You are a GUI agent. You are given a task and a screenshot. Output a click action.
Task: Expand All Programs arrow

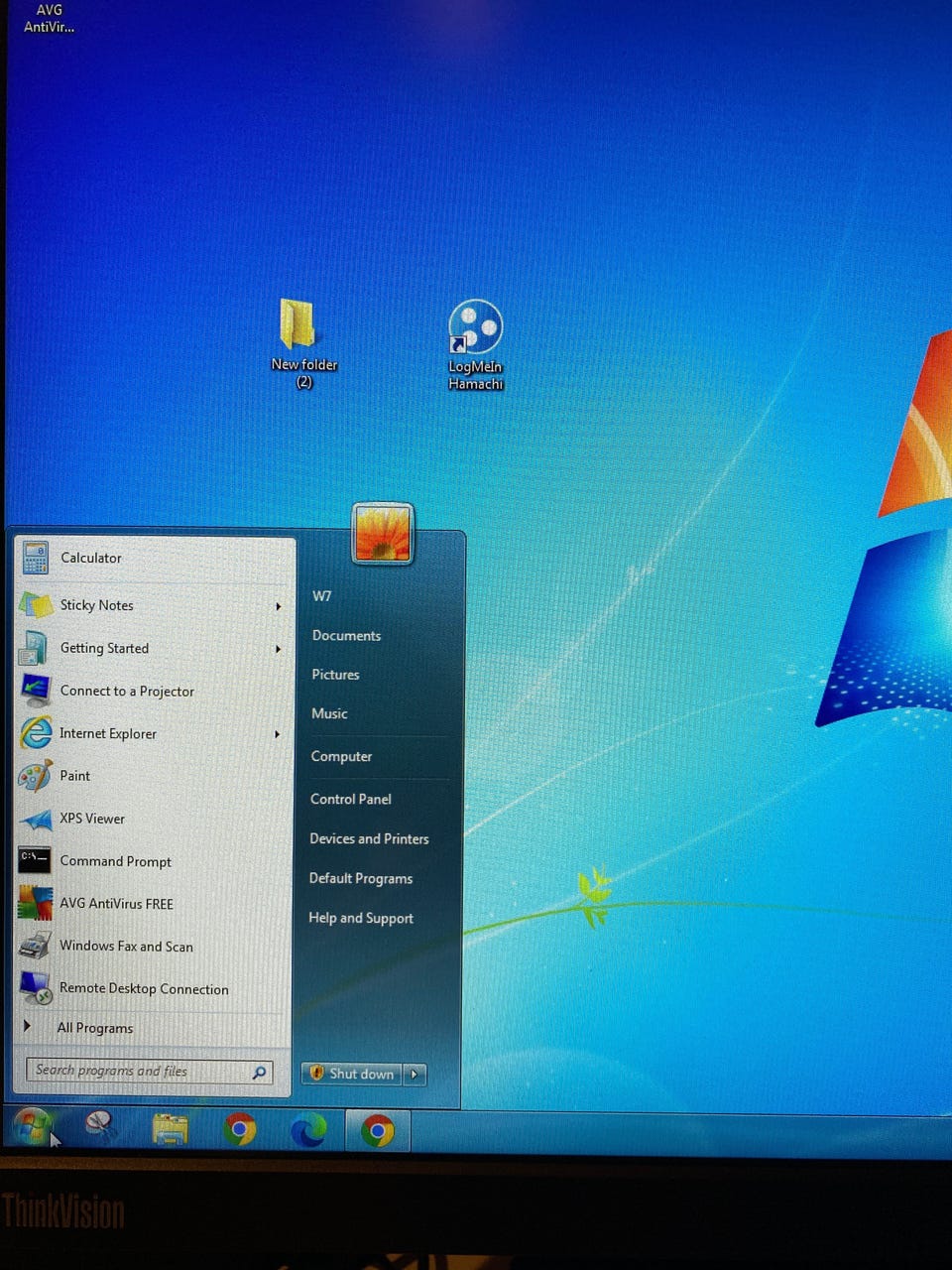pyautogui.click(x=27, y=1026)
